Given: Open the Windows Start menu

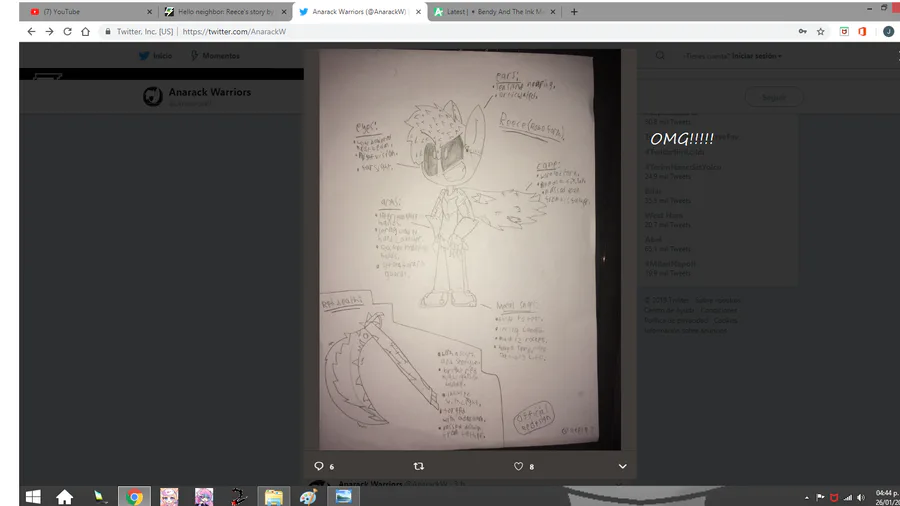Looking at the screenshot, I should 33,497.
